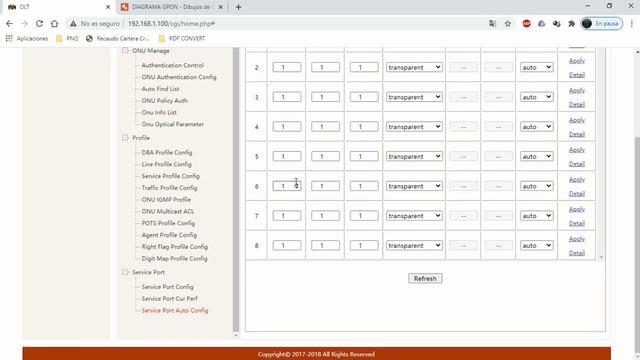Open Service Profile Config
The image size is (640, 360).
coord(170,176)
